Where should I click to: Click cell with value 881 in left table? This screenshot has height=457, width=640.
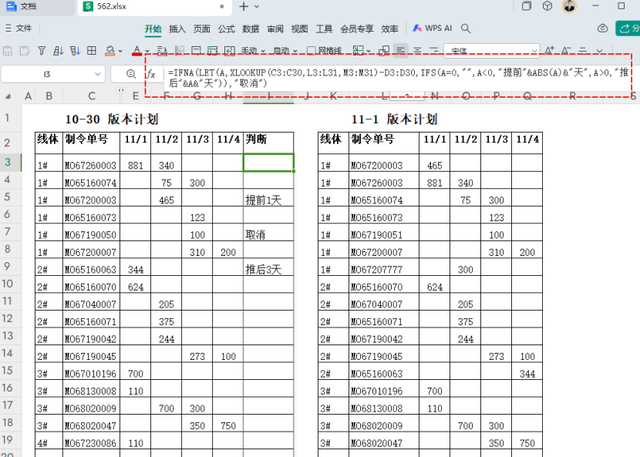pos(135,163)
